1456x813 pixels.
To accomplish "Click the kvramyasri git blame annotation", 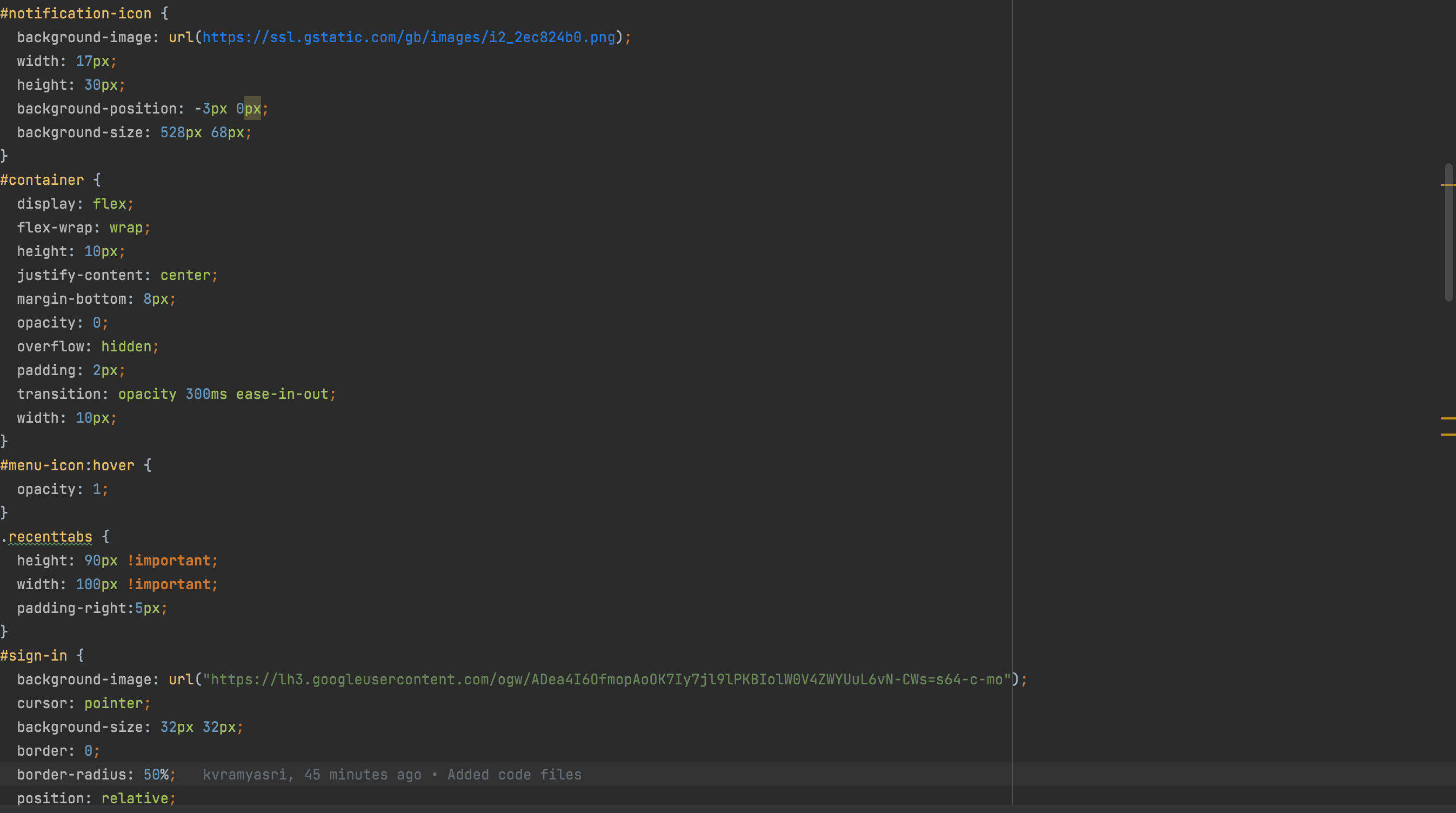I will (392, 775).
